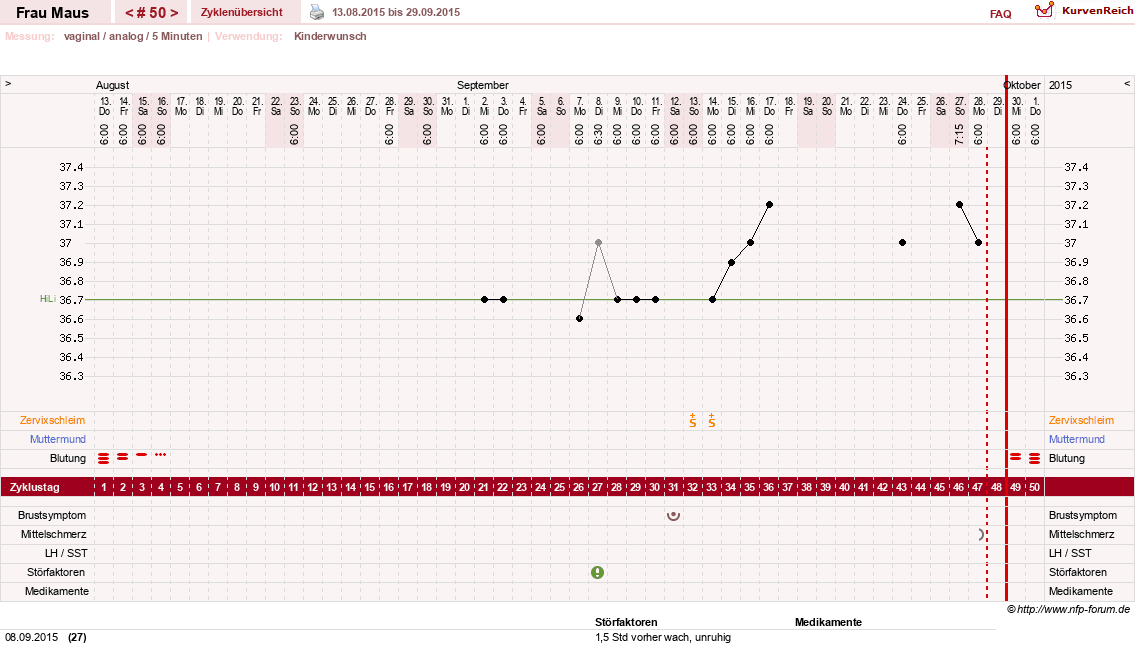The width and height of the screenshot is (1135, 661).
Task: Click the bleeding icon on cycle day 2
Action: (x=122, y=457)
